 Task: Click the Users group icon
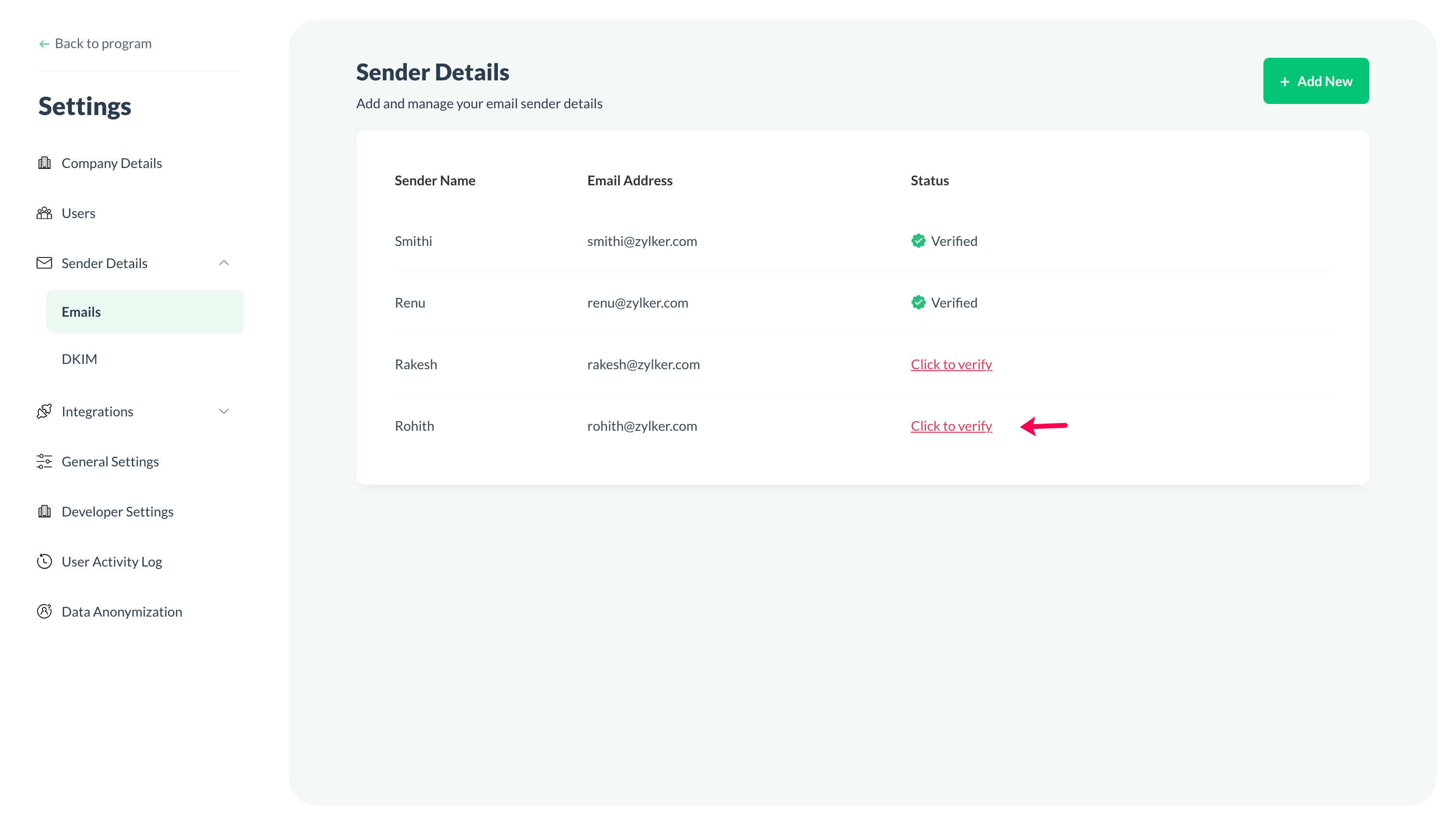[x=44, y=213]
